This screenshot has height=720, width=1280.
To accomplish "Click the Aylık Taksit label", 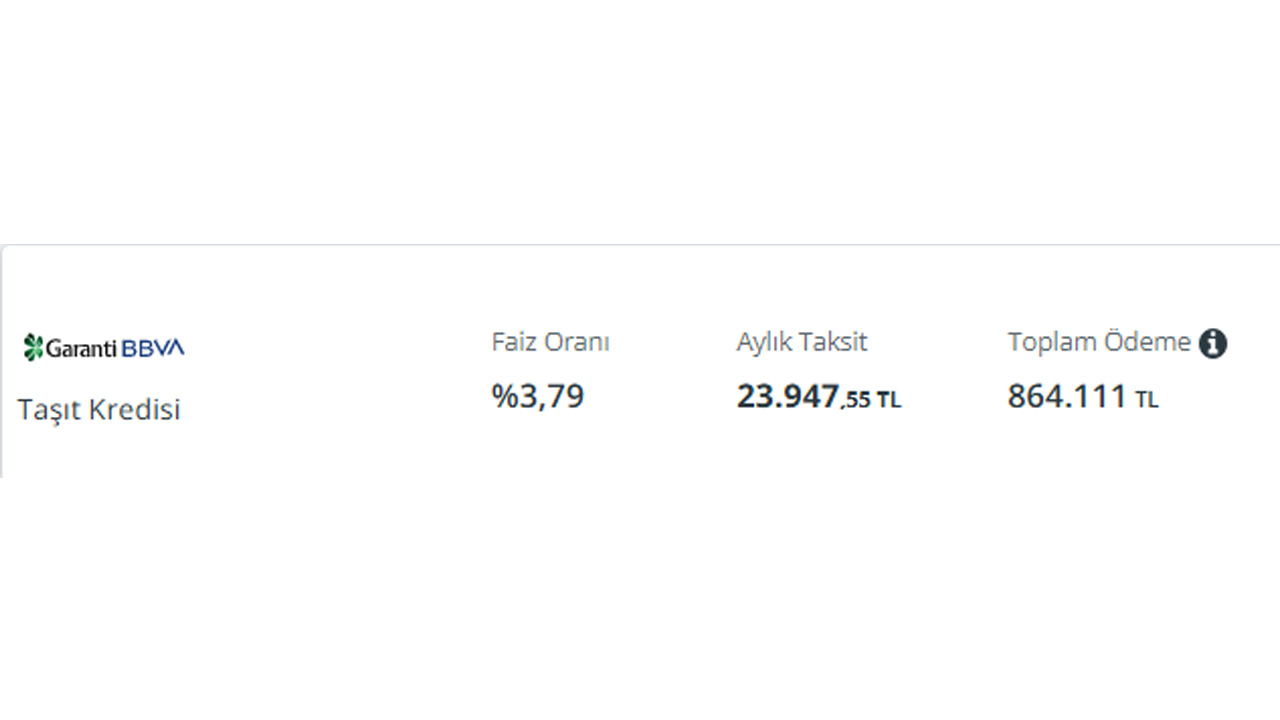I will (x=802, y=342).
